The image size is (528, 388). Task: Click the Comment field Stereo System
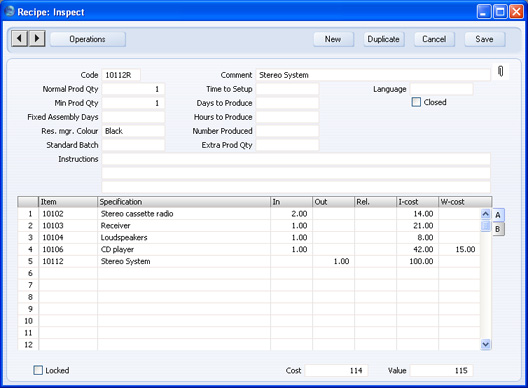[373, 75]
